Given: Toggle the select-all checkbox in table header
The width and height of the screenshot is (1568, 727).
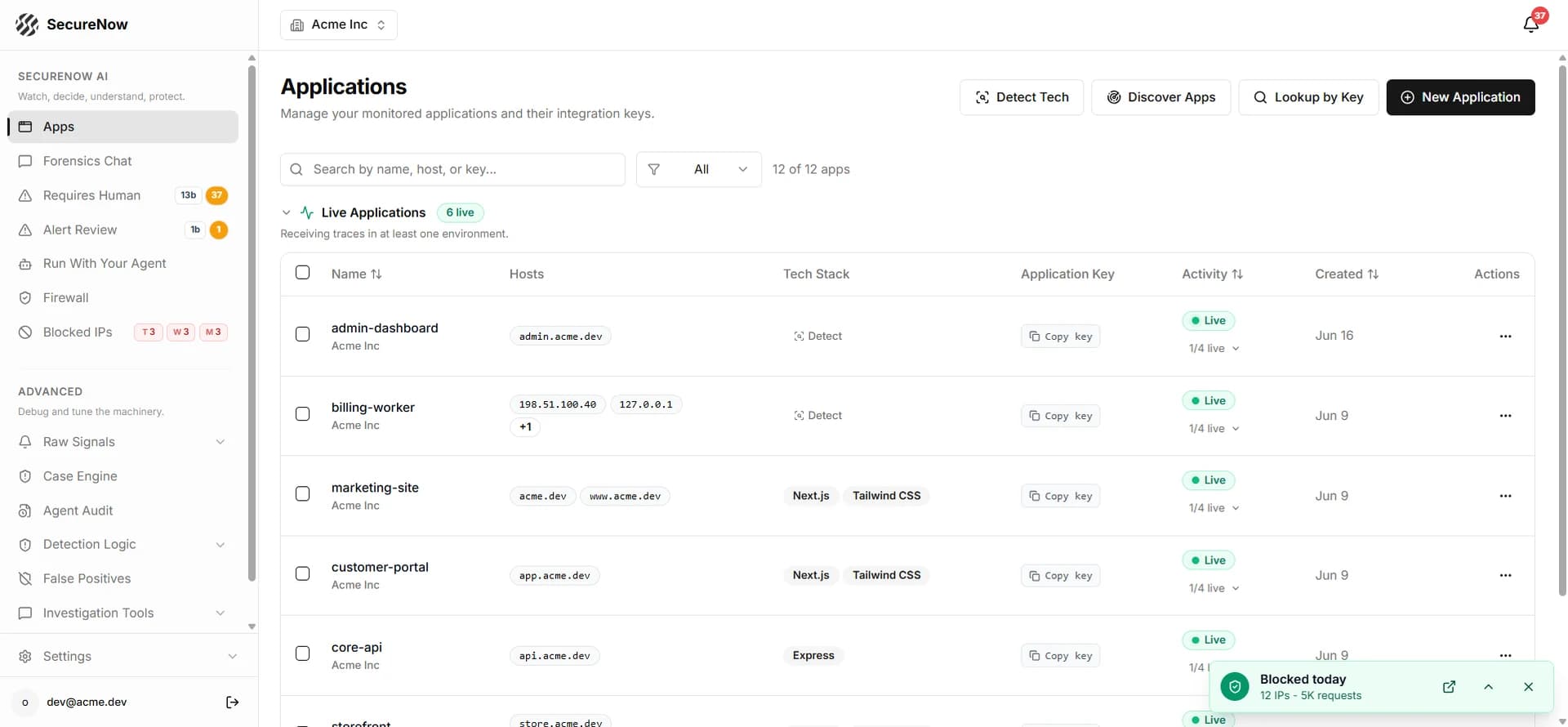Looking at the screenshot, I should [x=302, y=273].
